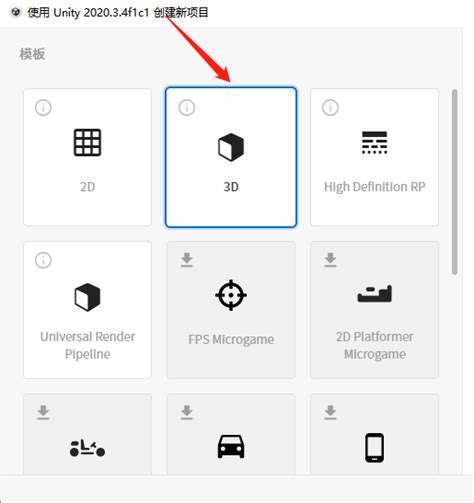Click the Unity logo in title bar
This screenshot has width=474, height=503.
click(16, 12)
